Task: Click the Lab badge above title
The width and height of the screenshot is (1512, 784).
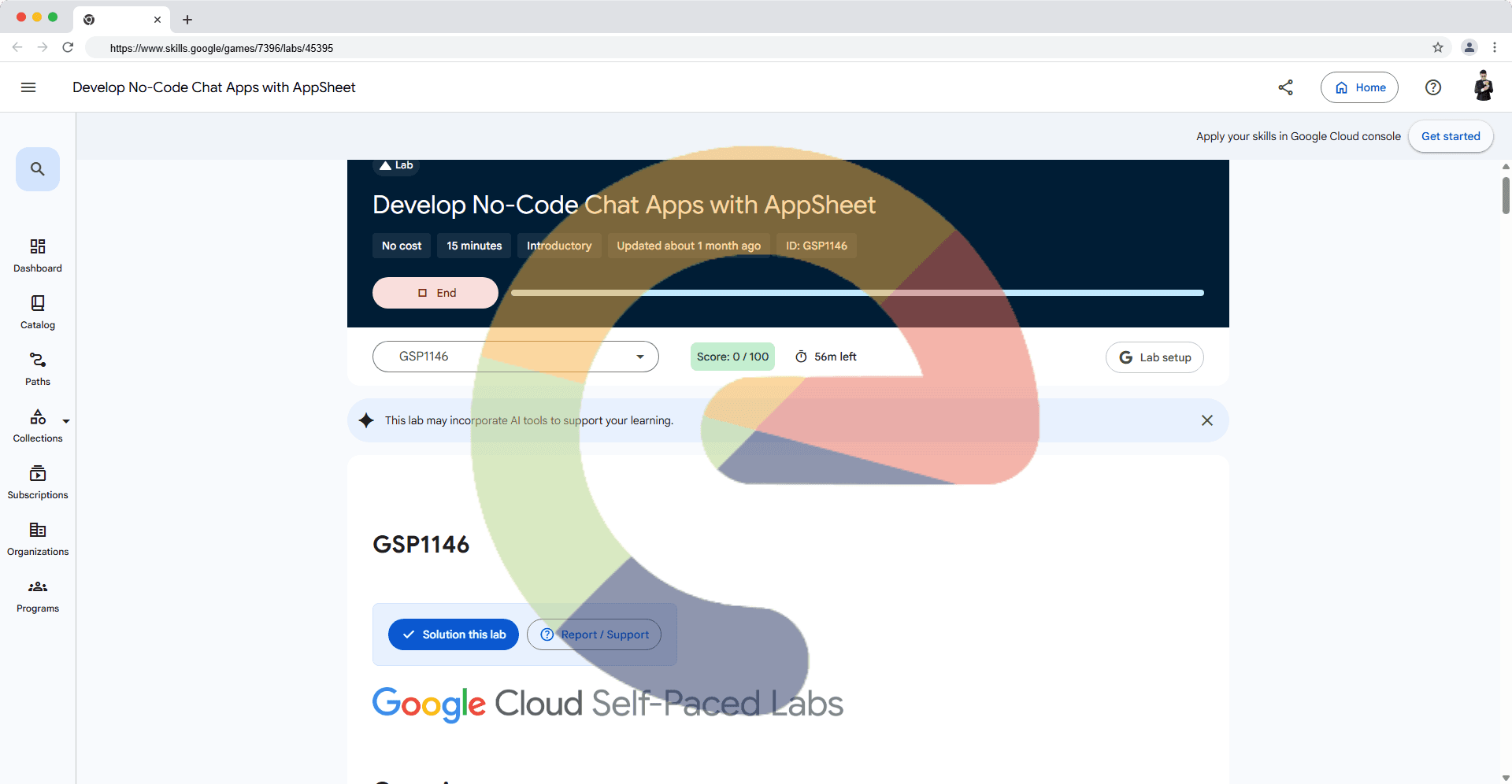Action: click(x=396, y=165)
